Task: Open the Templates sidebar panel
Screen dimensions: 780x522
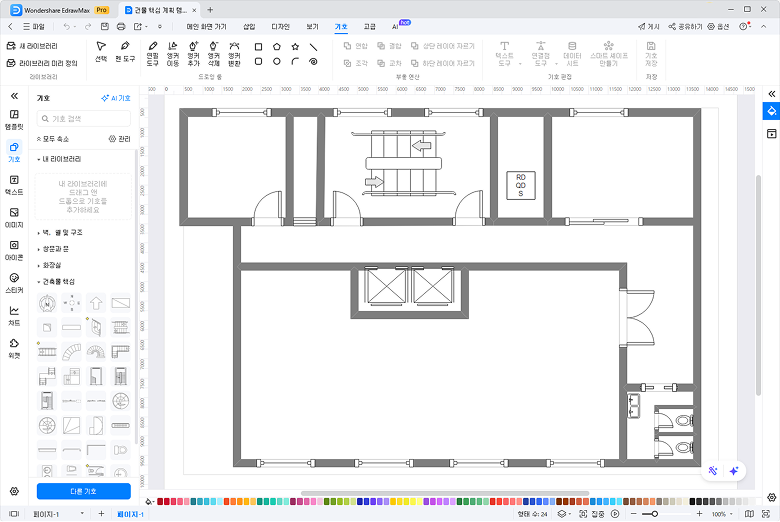Action: (x=14, y=120)
